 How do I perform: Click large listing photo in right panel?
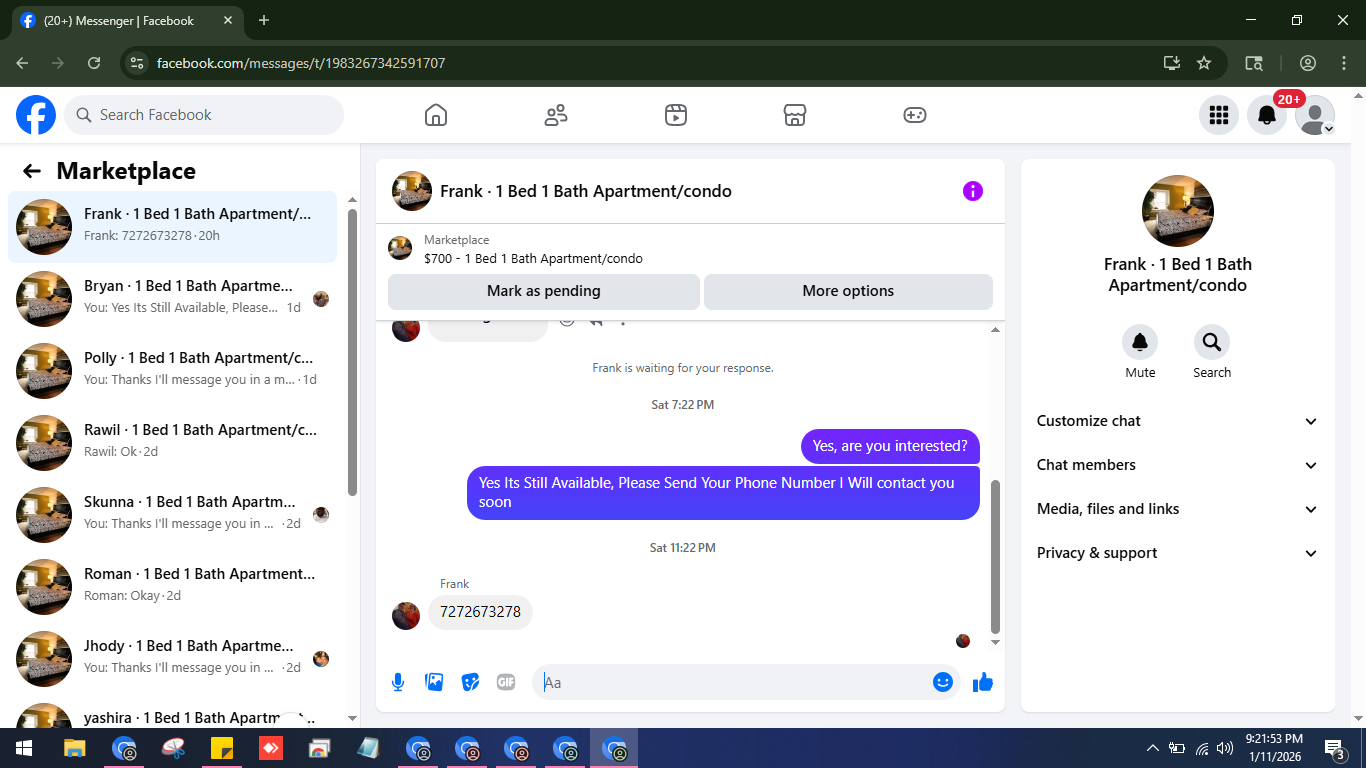[1178, 211]
